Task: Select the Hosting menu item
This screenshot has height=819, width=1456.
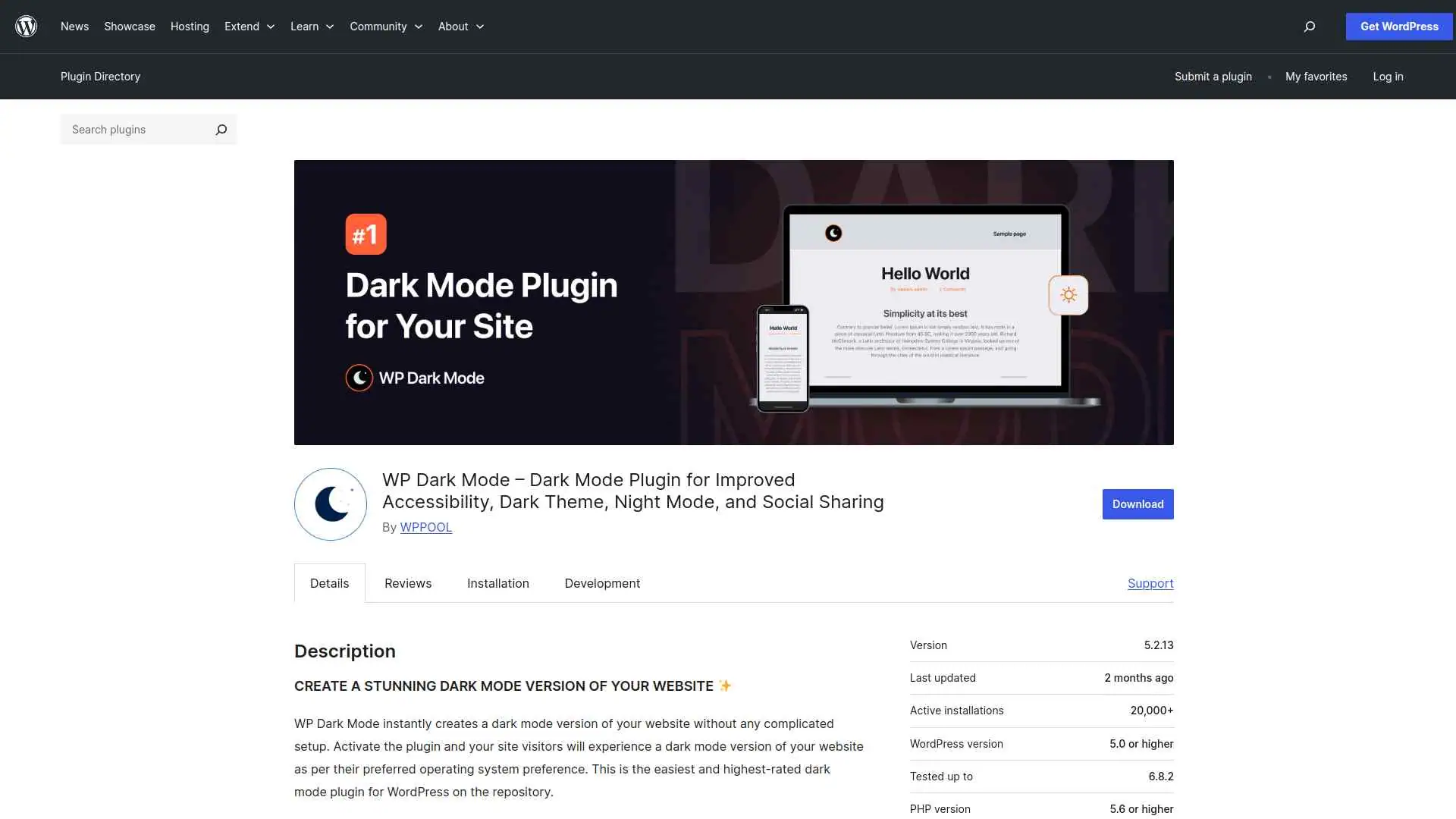Action: (x=189, y=27)
